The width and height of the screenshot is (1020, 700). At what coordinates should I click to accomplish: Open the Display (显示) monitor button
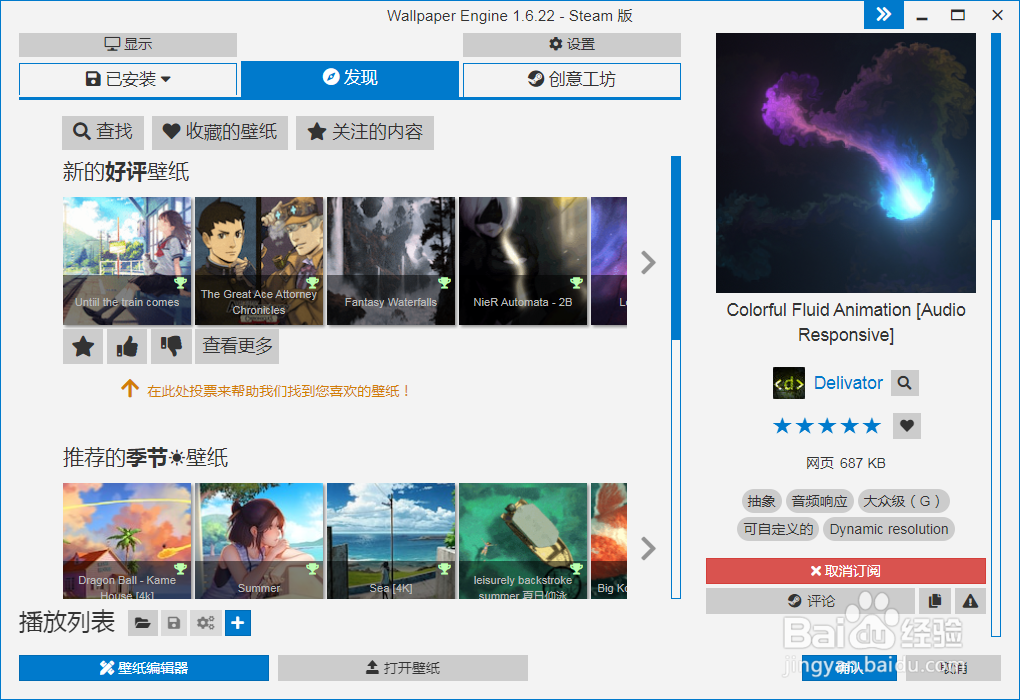coord(128,44)
